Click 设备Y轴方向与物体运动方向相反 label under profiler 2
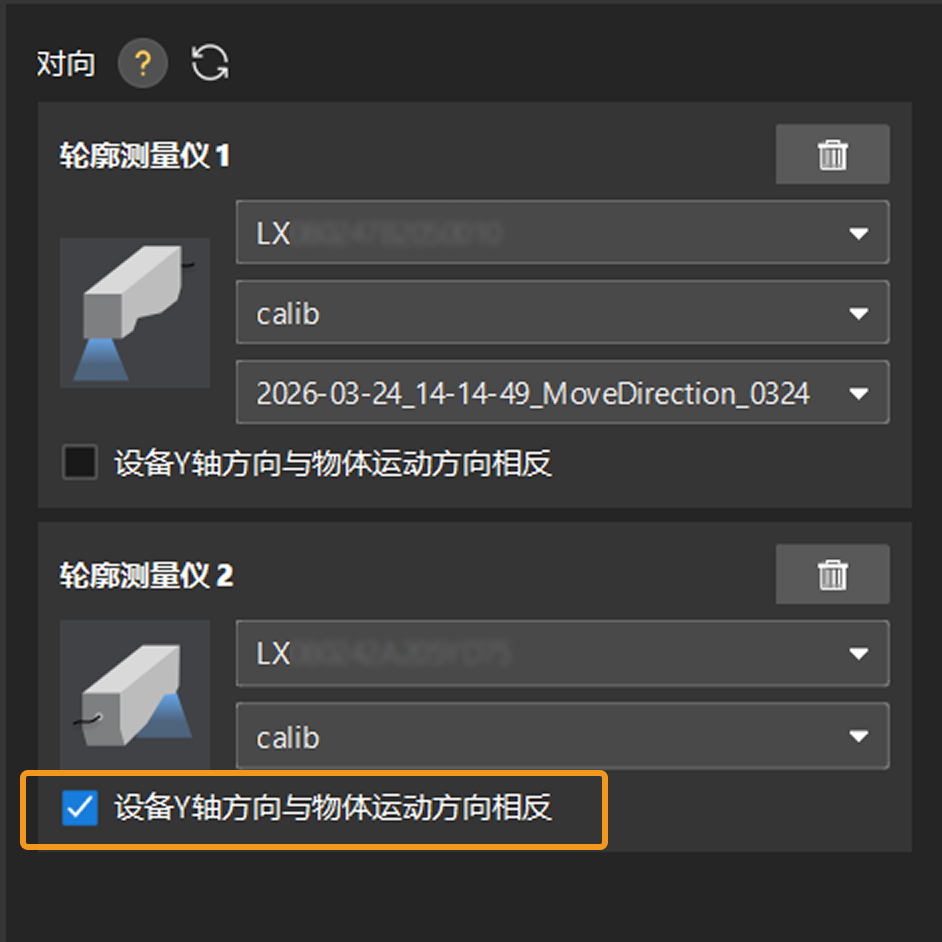The width and height of the screenshot is (942, 942). [333, 807]
